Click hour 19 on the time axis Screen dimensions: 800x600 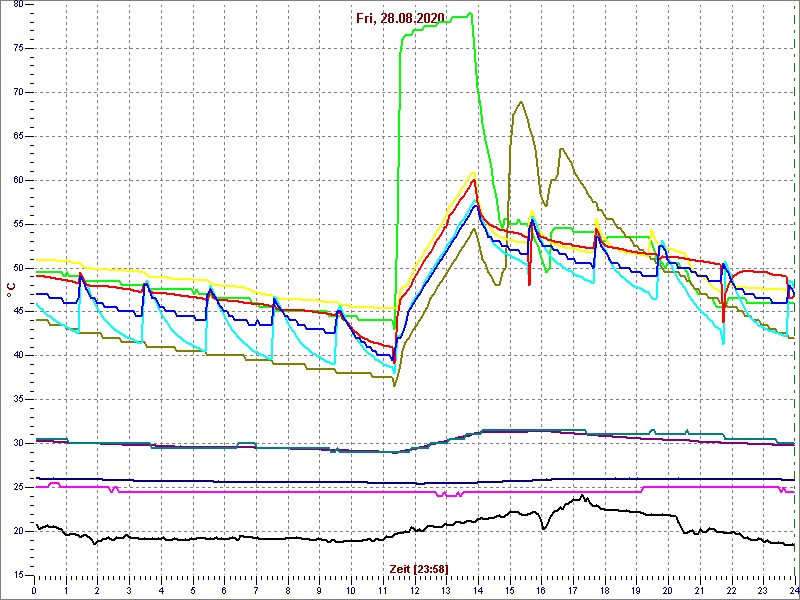636,589
